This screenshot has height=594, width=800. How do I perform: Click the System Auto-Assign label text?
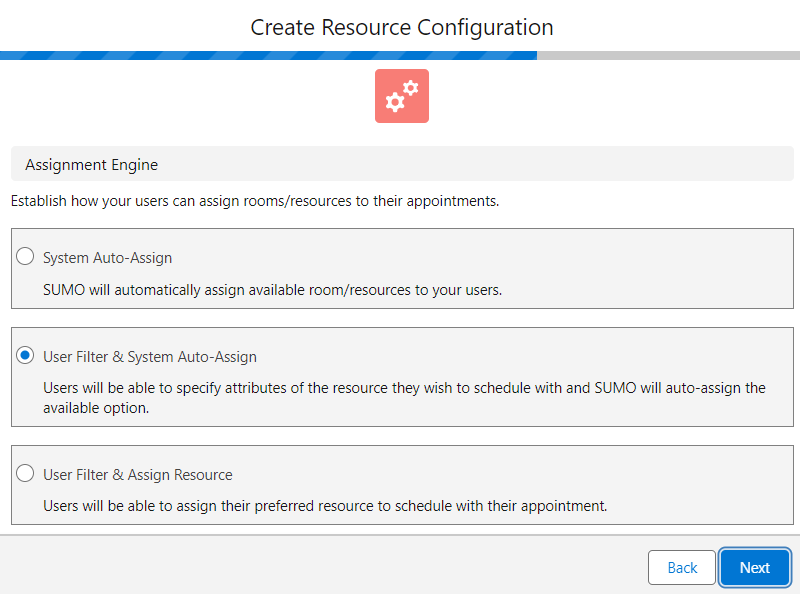click(107, 257)
